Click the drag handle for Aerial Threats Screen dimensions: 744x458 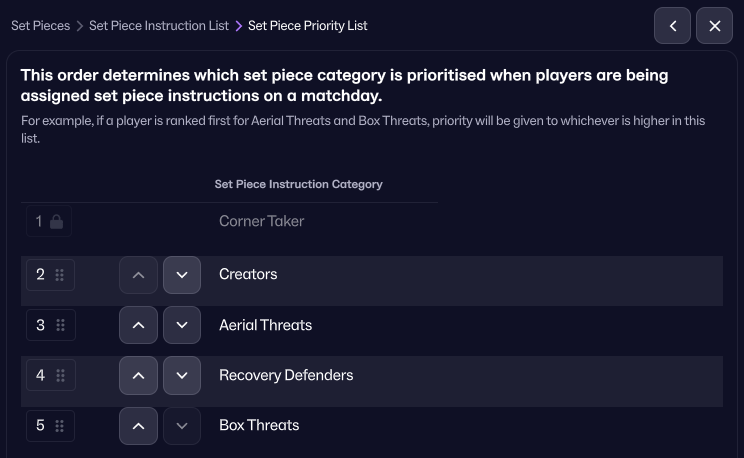click(x=60, y=325)
